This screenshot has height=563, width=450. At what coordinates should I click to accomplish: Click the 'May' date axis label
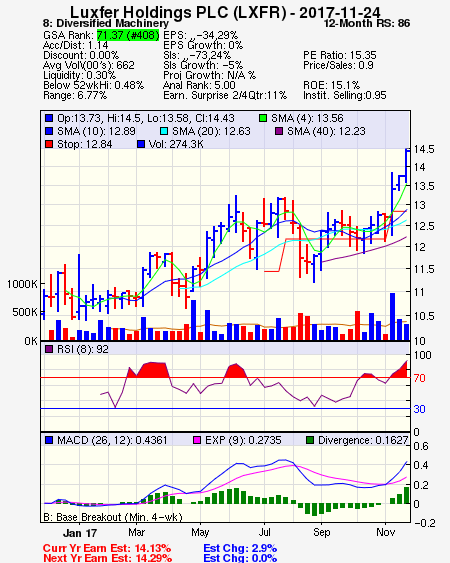(x=200, y=532)
